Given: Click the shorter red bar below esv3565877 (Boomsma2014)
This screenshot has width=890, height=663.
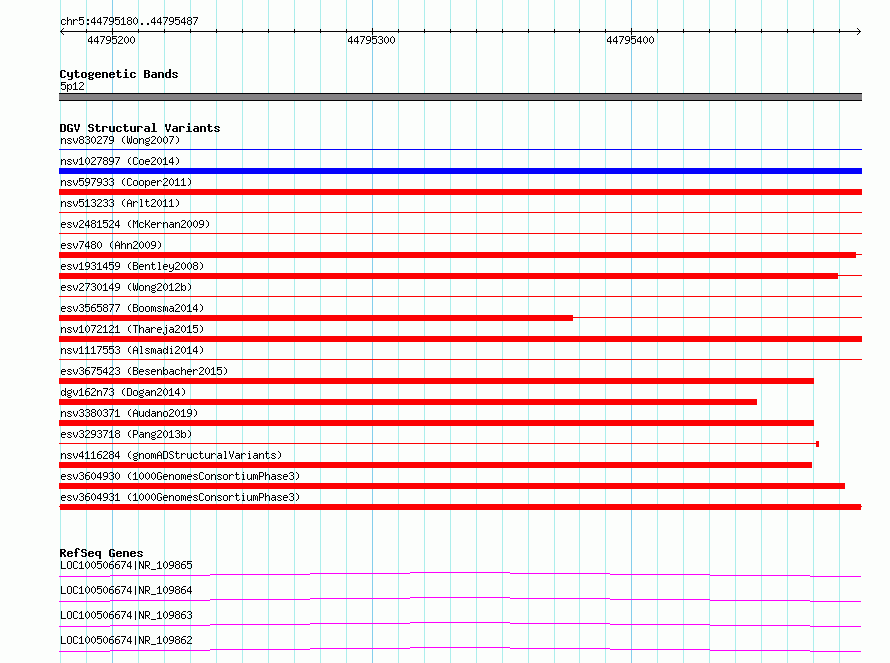Looking at the screenshot, I should click(316, 318).
